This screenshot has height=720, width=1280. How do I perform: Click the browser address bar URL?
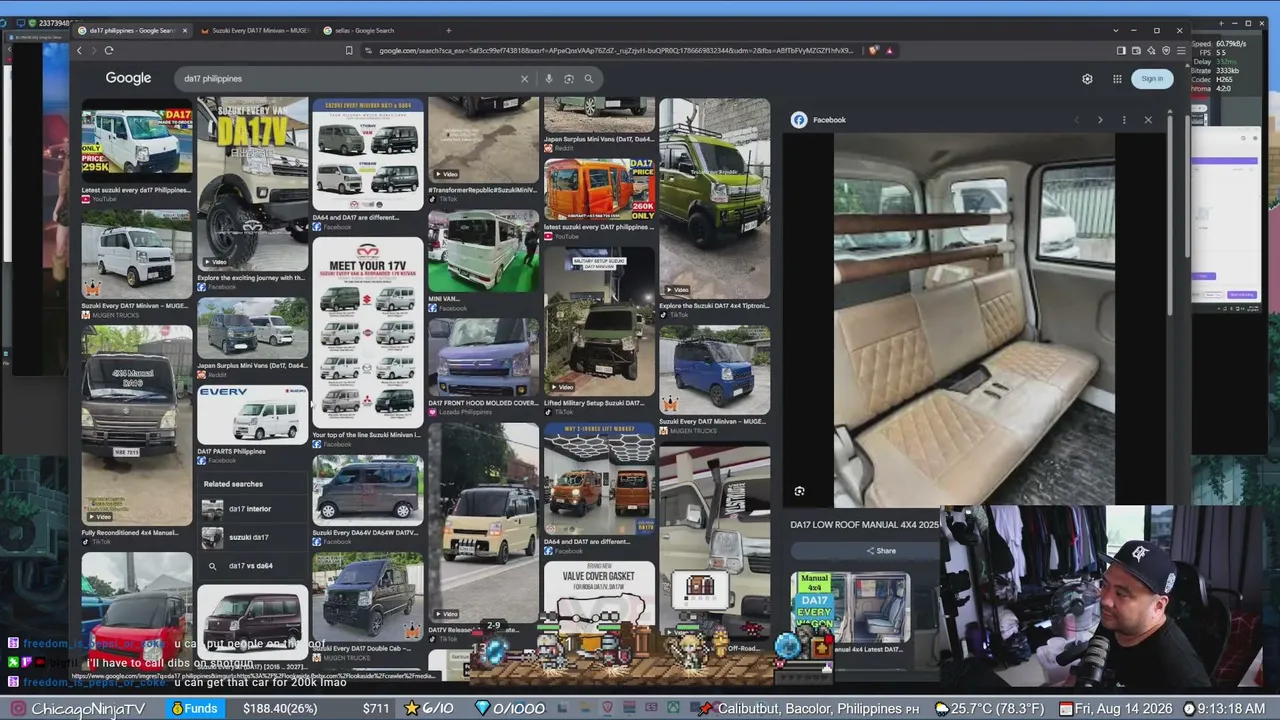coord(615,50)
